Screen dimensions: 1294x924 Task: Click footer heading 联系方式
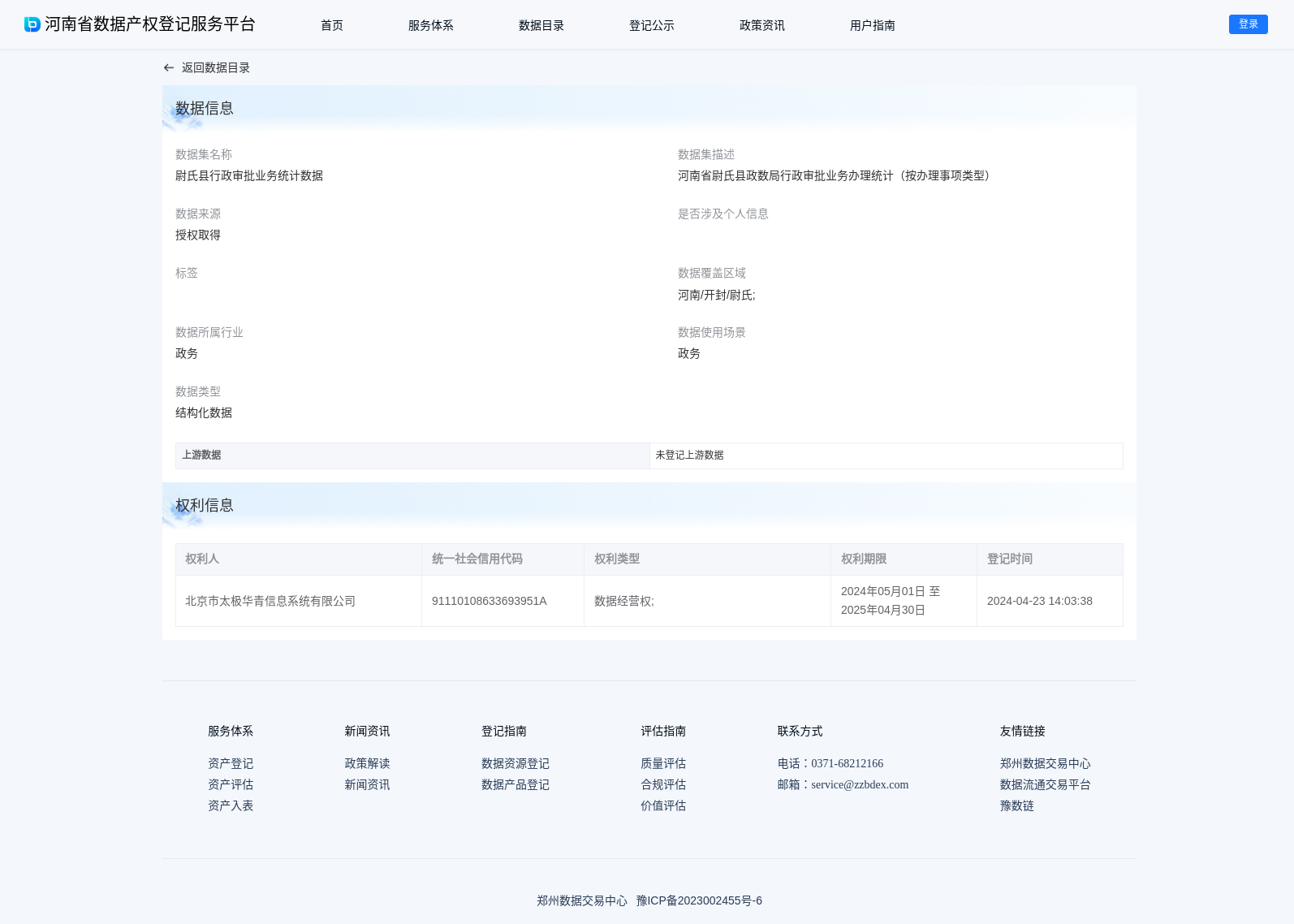[x=800, y=731]
